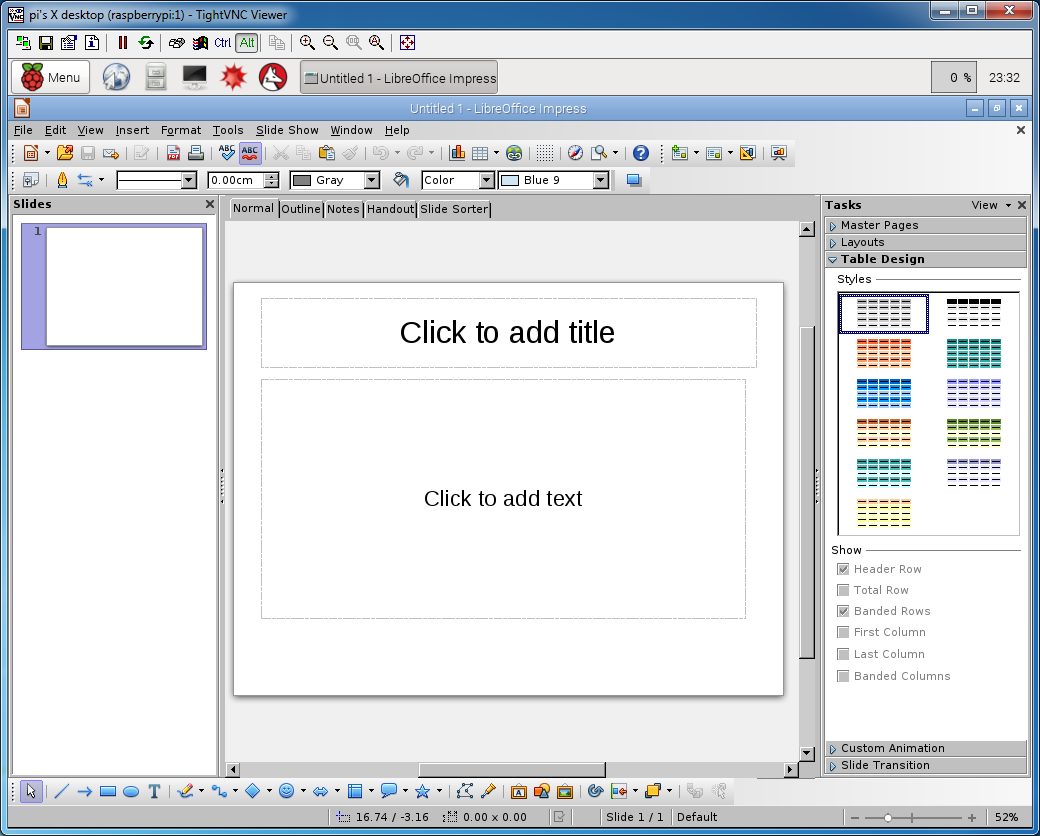1040x836 pixels.
Task: Click the Insert Chart icon
Action: click(x=457, y=153)
